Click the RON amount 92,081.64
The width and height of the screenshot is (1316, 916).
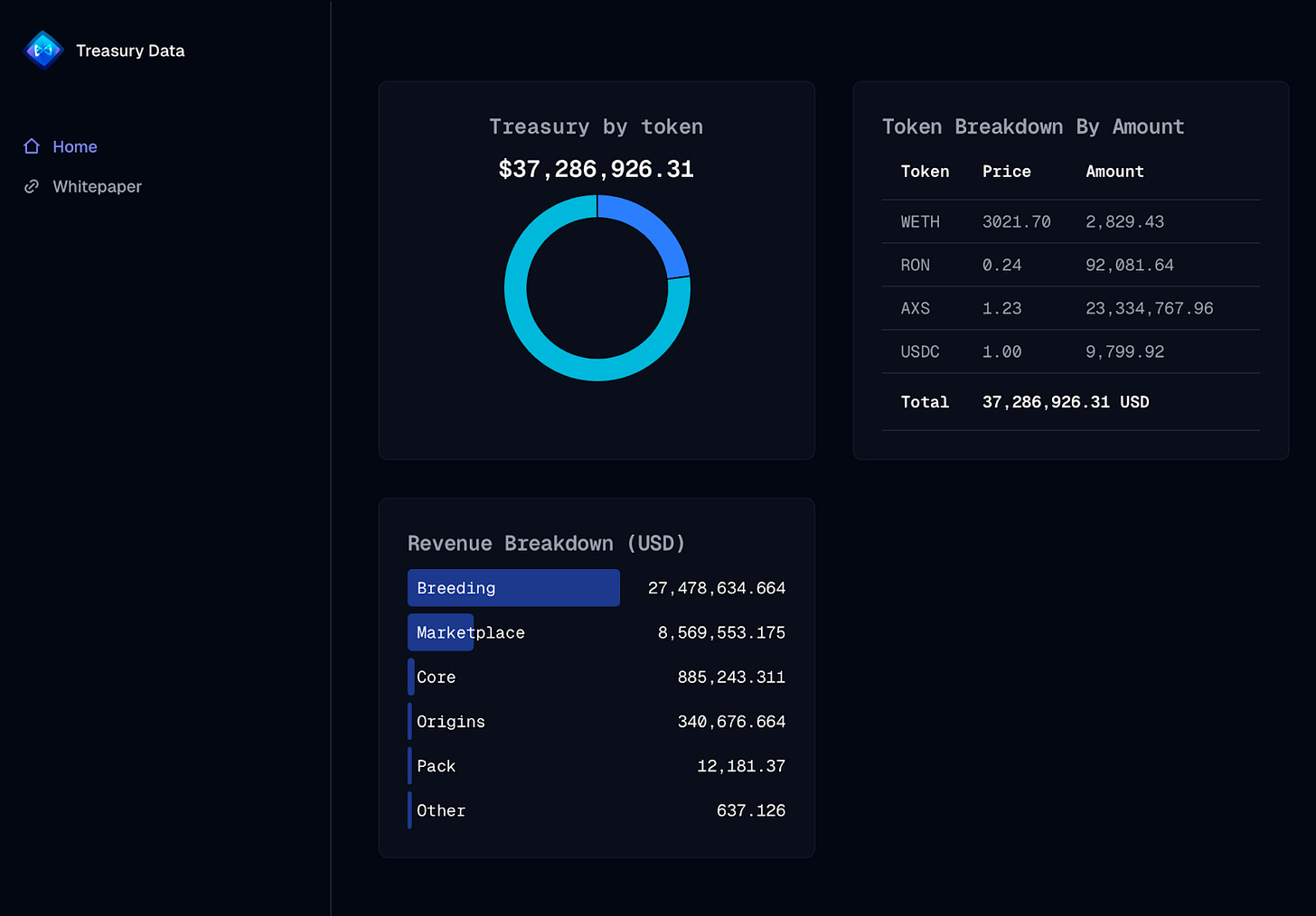point(1130,265)
